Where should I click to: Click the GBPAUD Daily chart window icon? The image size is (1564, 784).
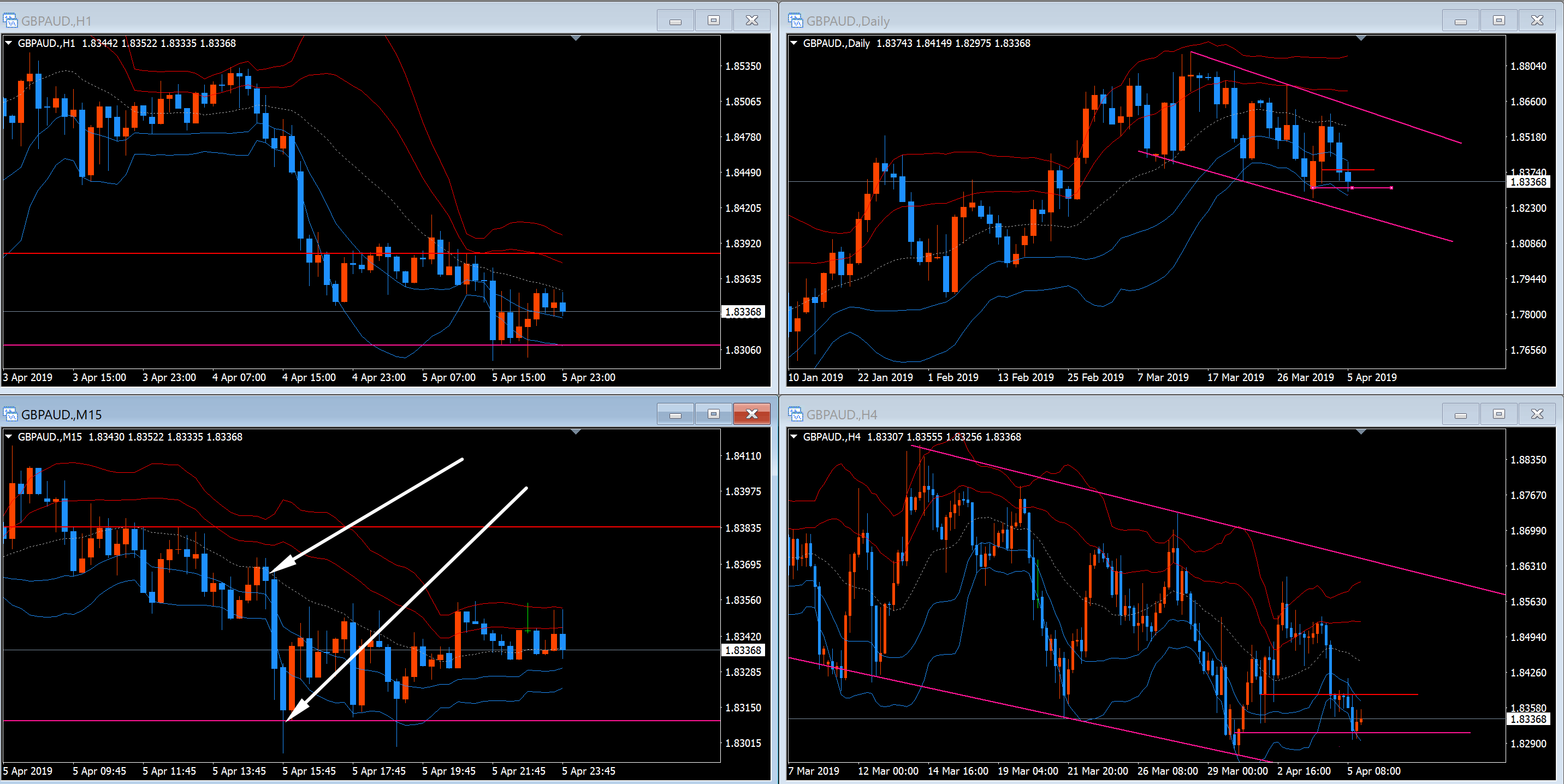[x=795, y=21]
